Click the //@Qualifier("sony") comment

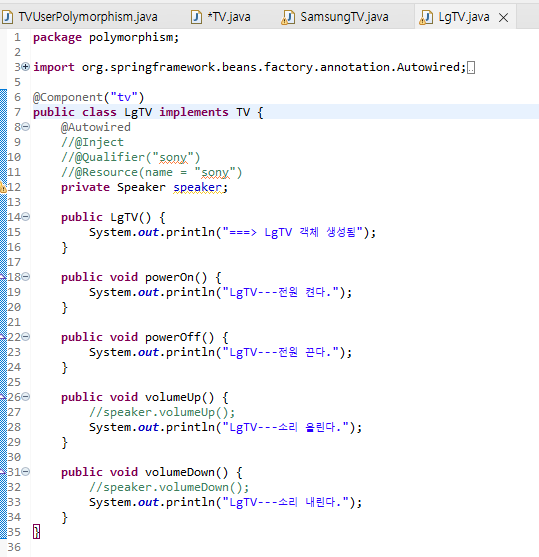pyautogui.click(x=131, y=157)
